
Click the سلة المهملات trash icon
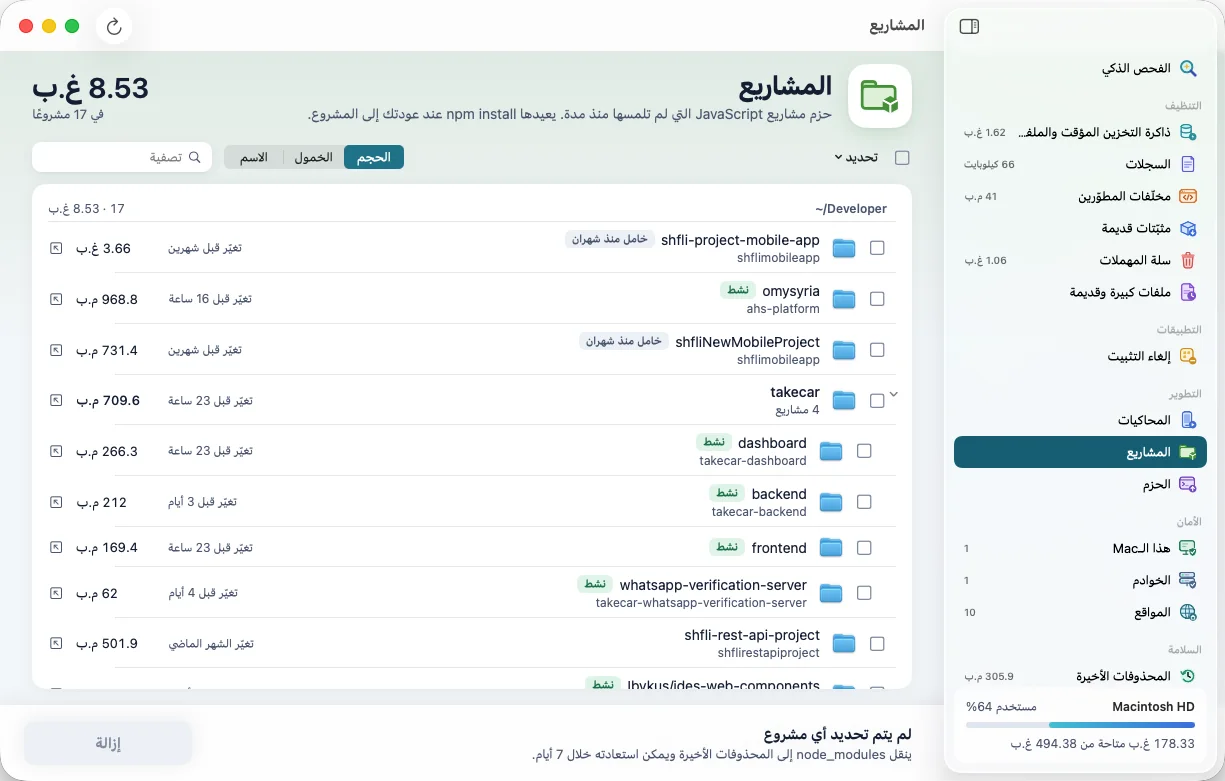(x=1188, y=260)
